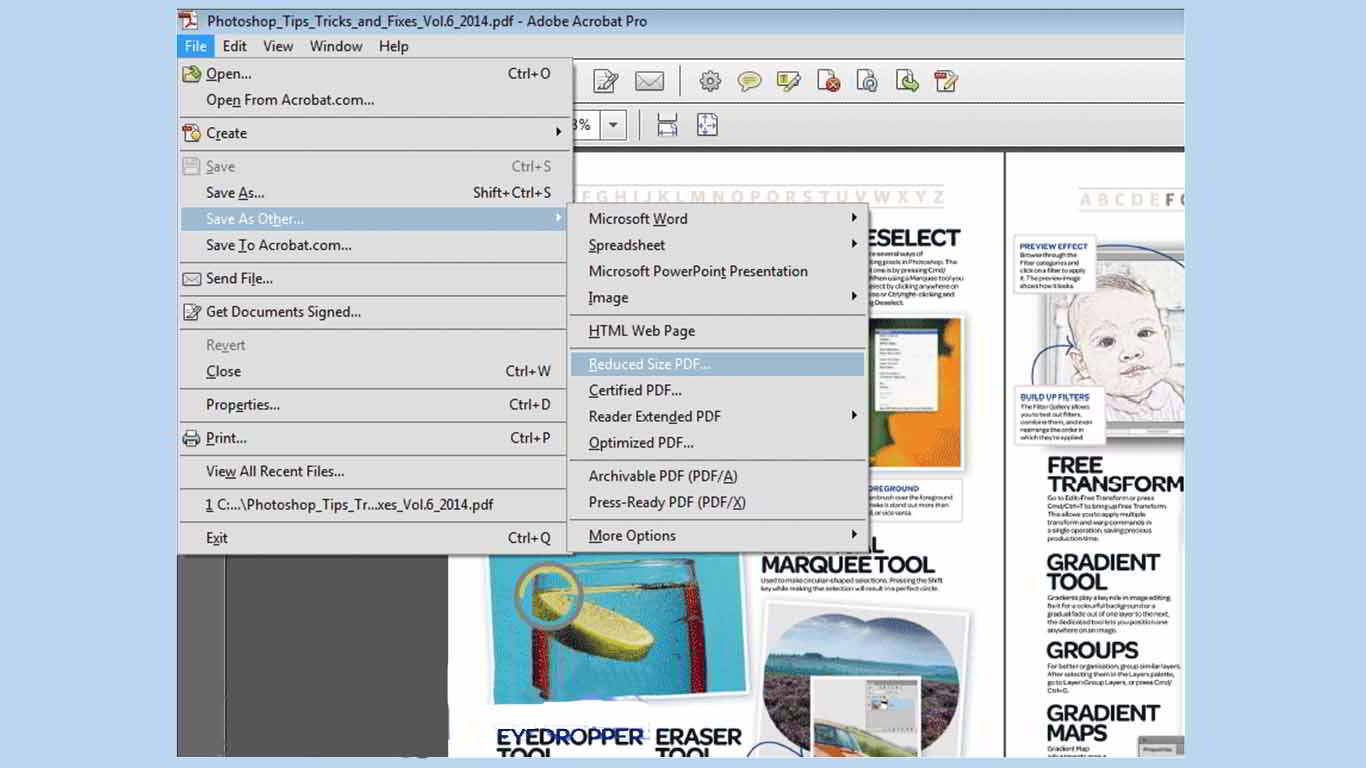Click the Acrobat PDF icon in title bar
The width and height of the screenshot is (1366, 768).
[189, 20]
